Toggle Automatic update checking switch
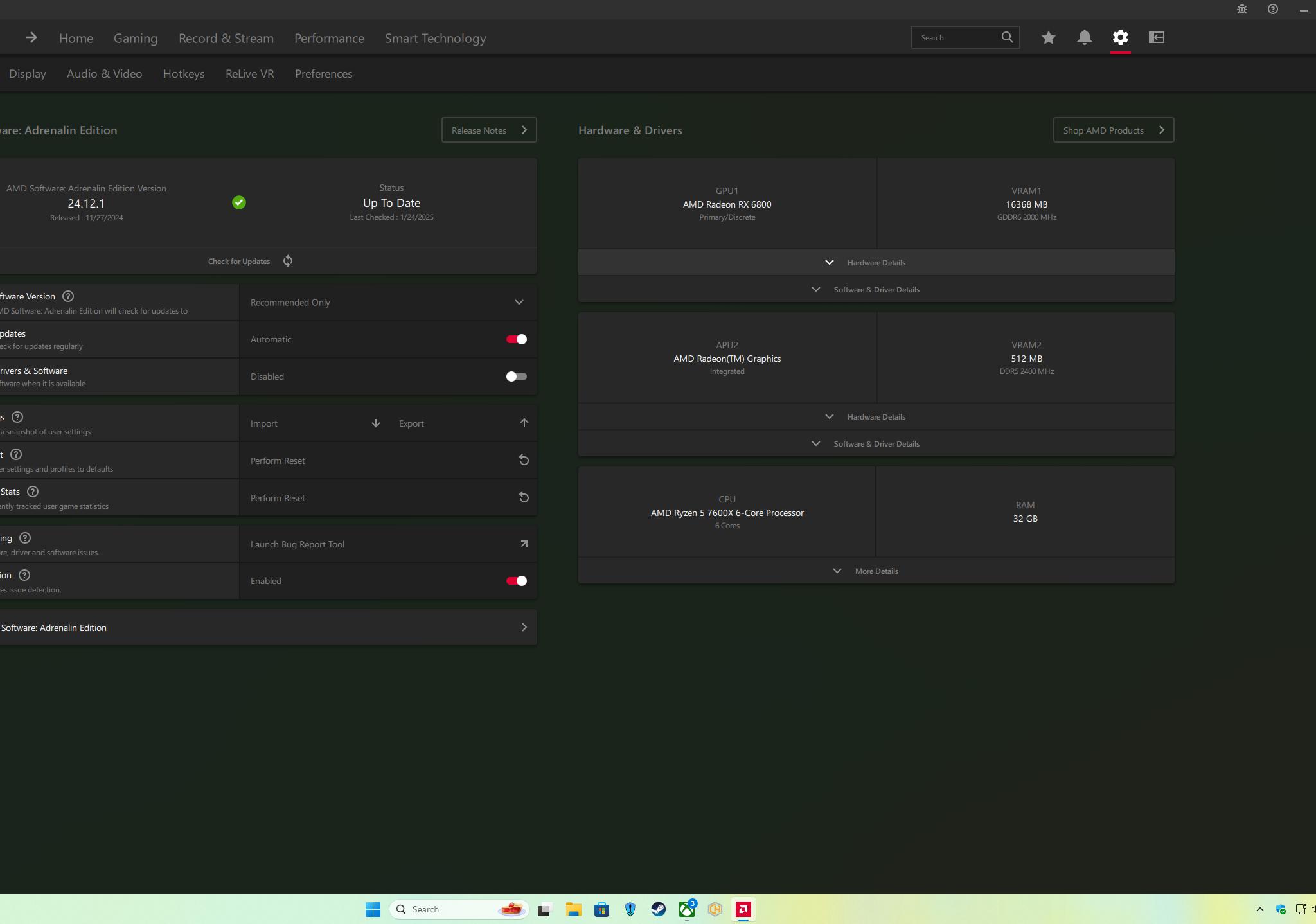The height and width of the screenshot is (924, 1316). pyautogui.click(x=517, y=339)
